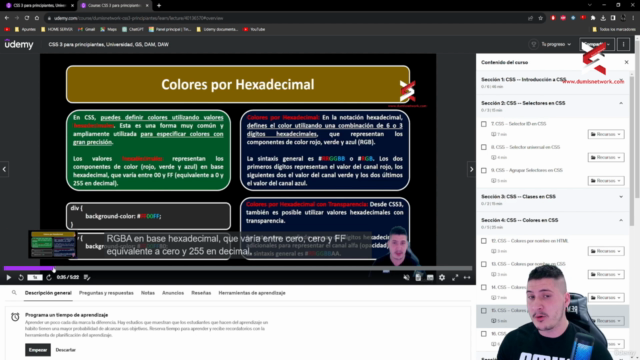Collapse Sección 4 Colores en CSS
This screenshot has width=640, height=360.
pyautogui.click(x=621, y=220)
